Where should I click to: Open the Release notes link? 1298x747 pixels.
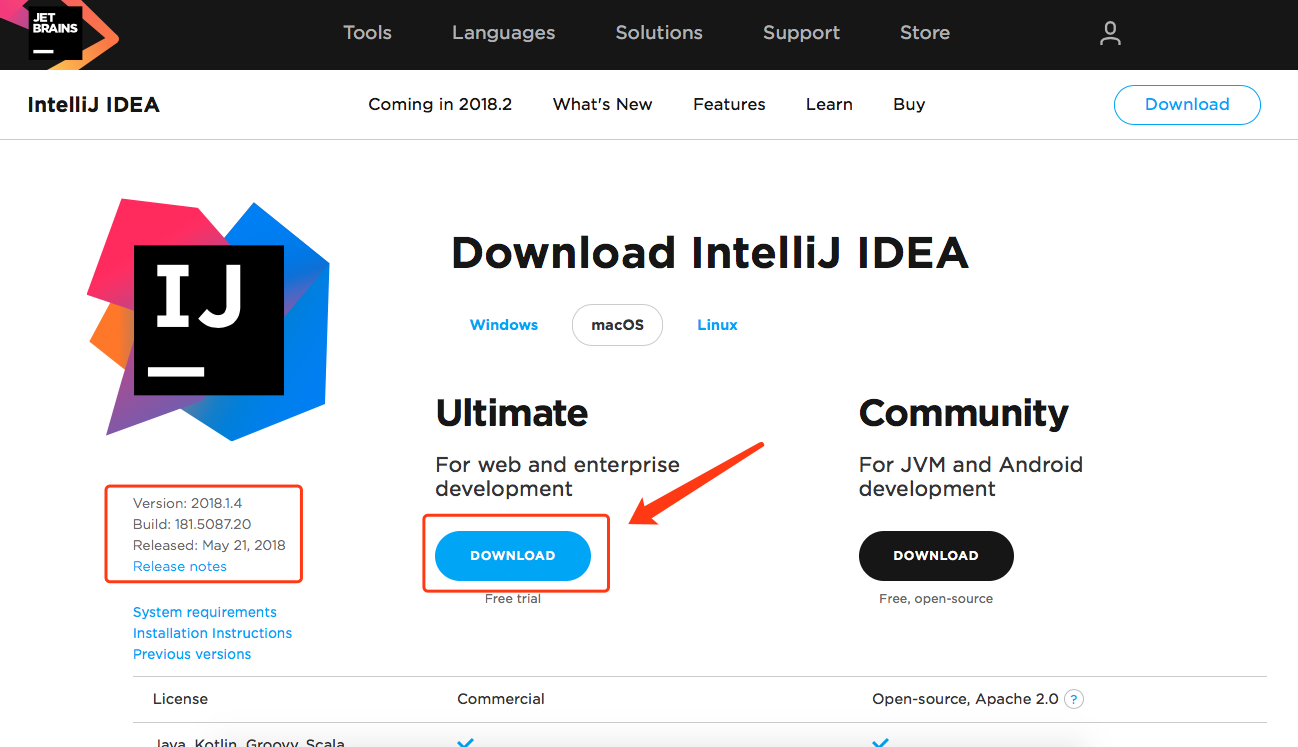180,566
